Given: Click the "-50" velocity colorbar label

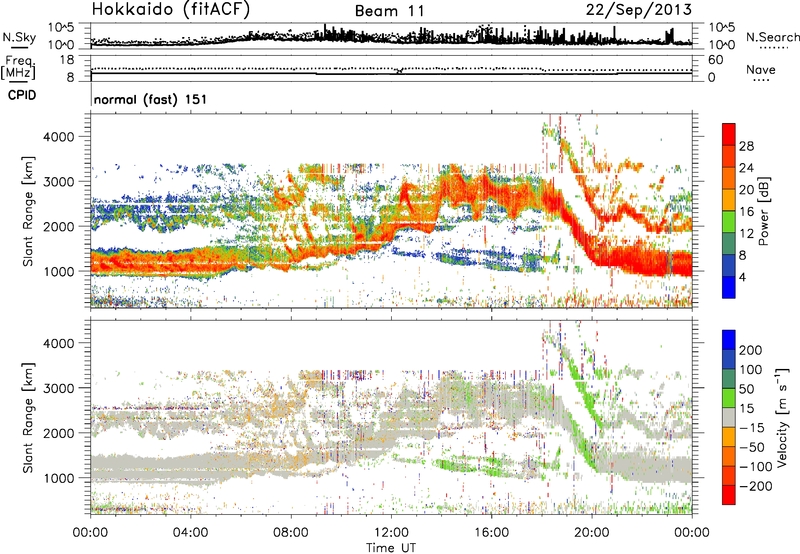Looking at the screenshot, I should [752, 447].
